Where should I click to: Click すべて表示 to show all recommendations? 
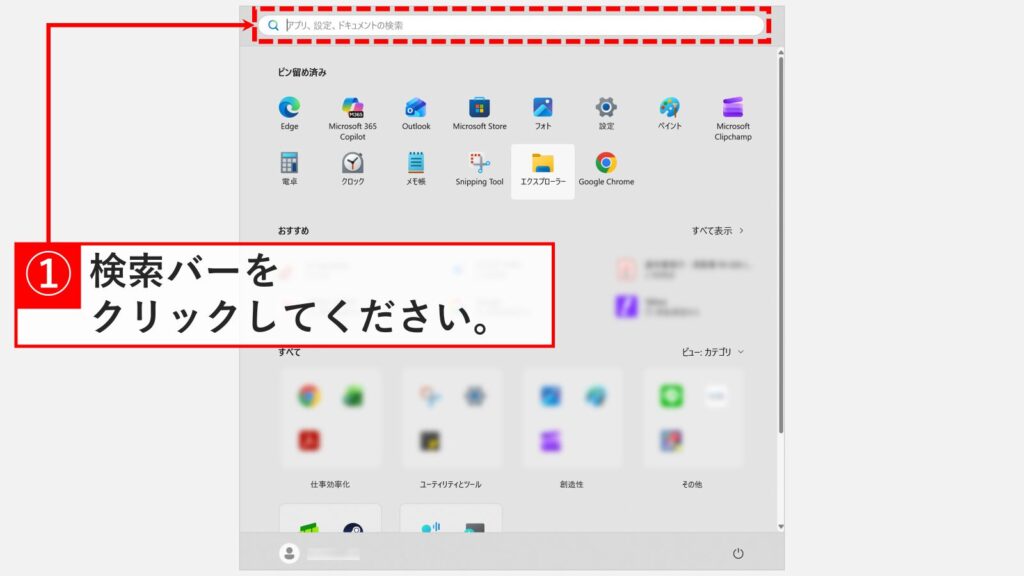click(x=718, y=228)
